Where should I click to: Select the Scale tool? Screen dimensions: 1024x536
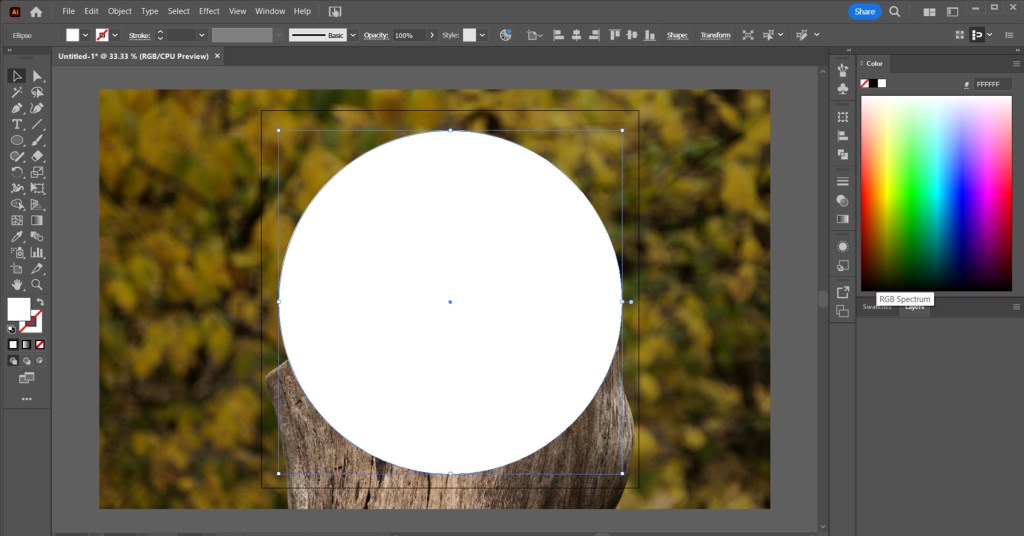(x=37, y=172)
